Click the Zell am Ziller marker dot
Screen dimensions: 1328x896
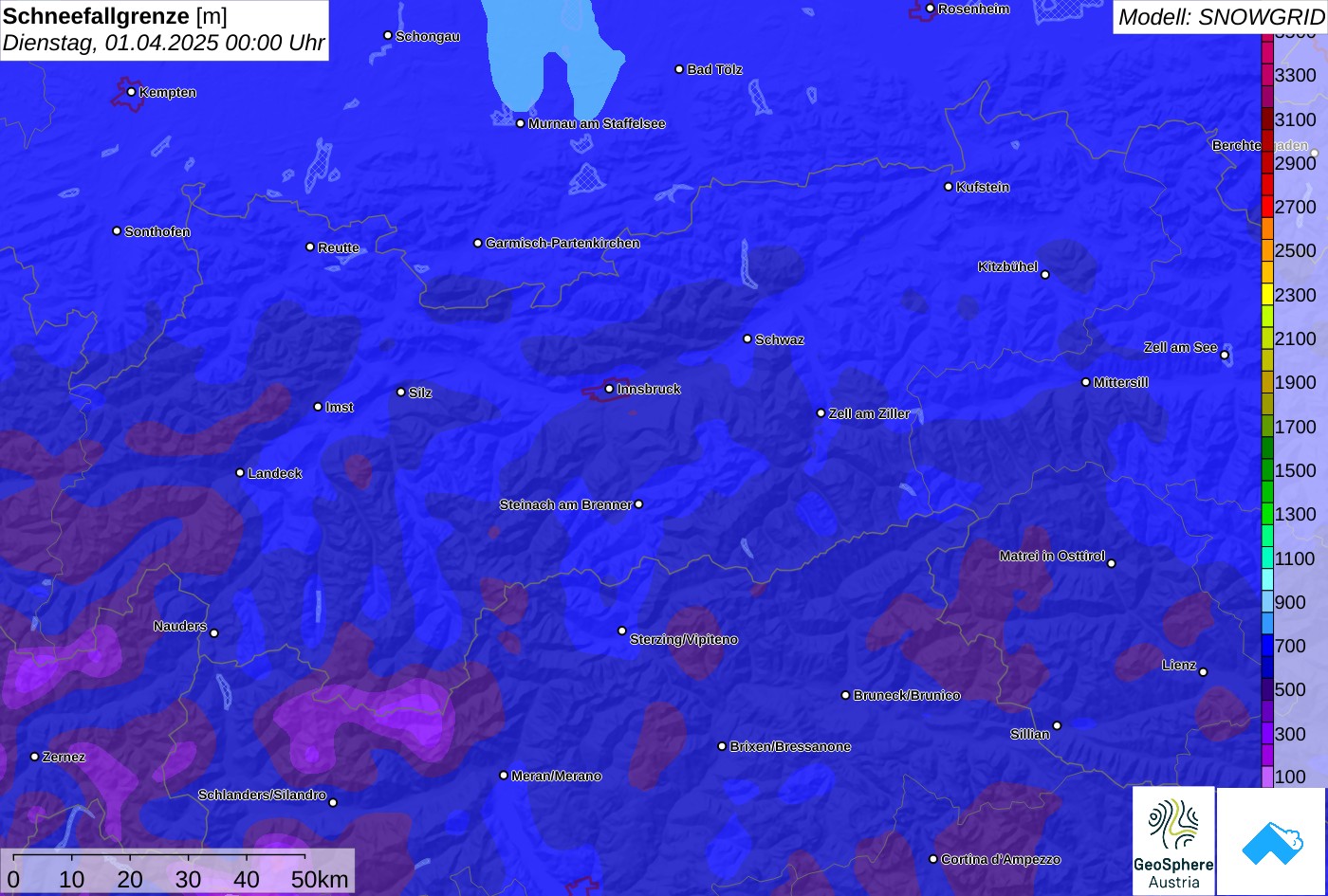821,413
